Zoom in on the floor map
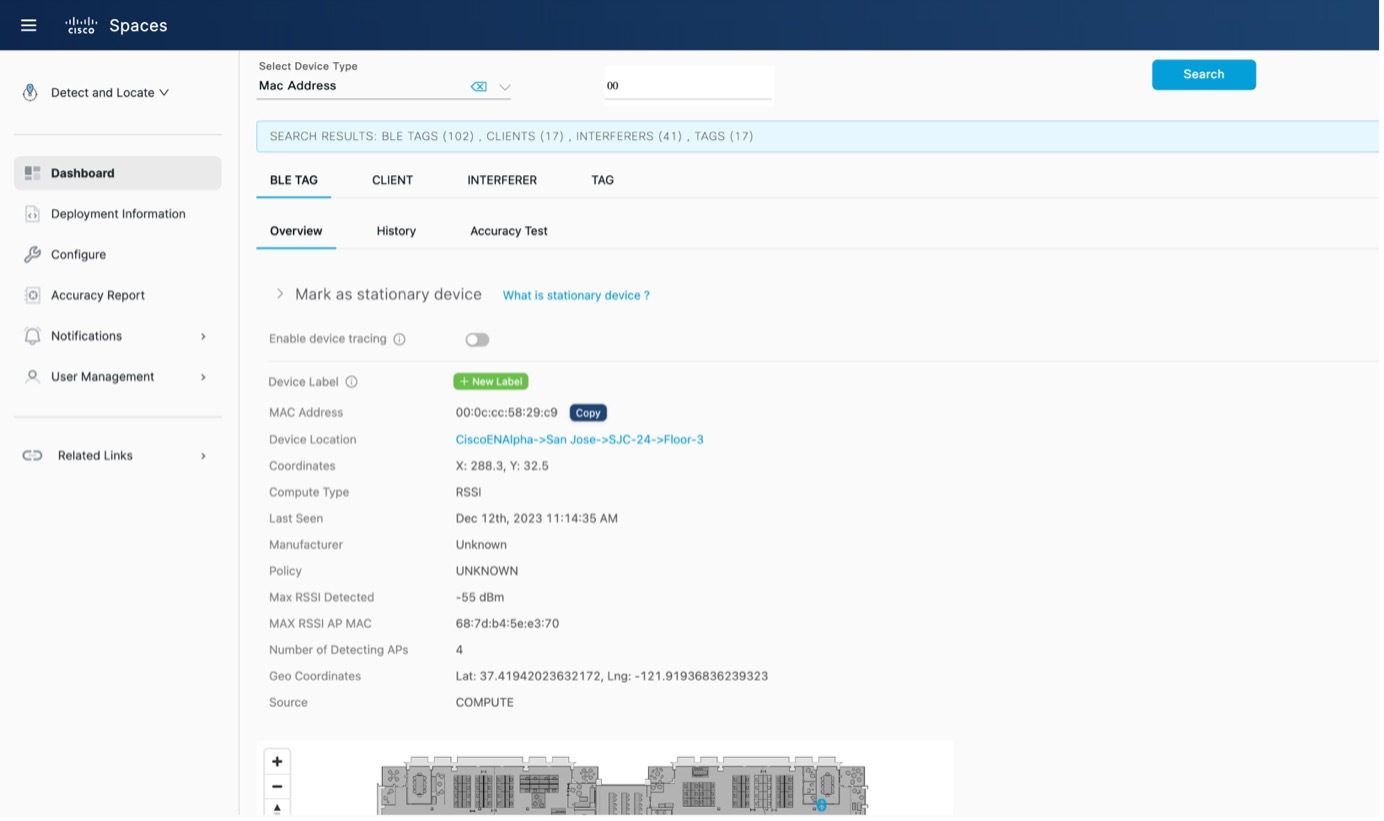 (278, 762)
